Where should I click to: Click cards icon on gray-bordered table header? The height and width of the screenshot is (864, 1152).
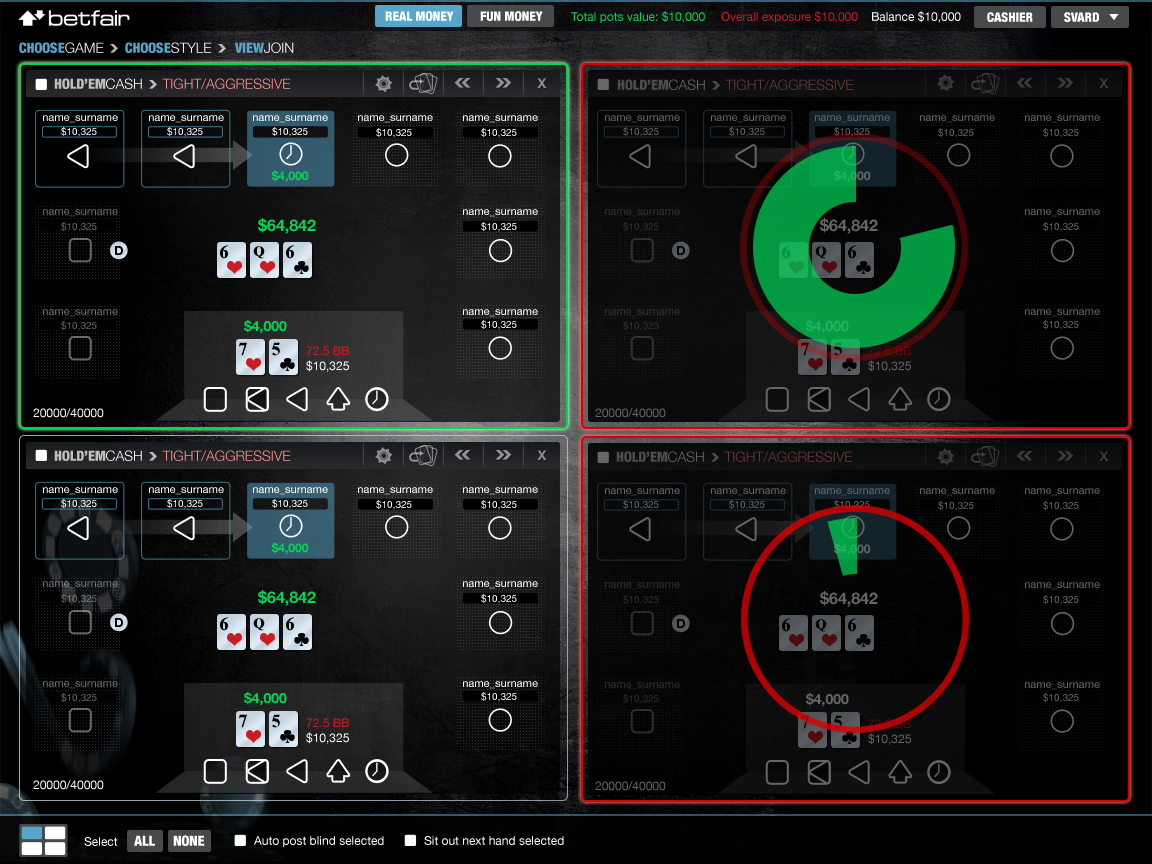423,456
